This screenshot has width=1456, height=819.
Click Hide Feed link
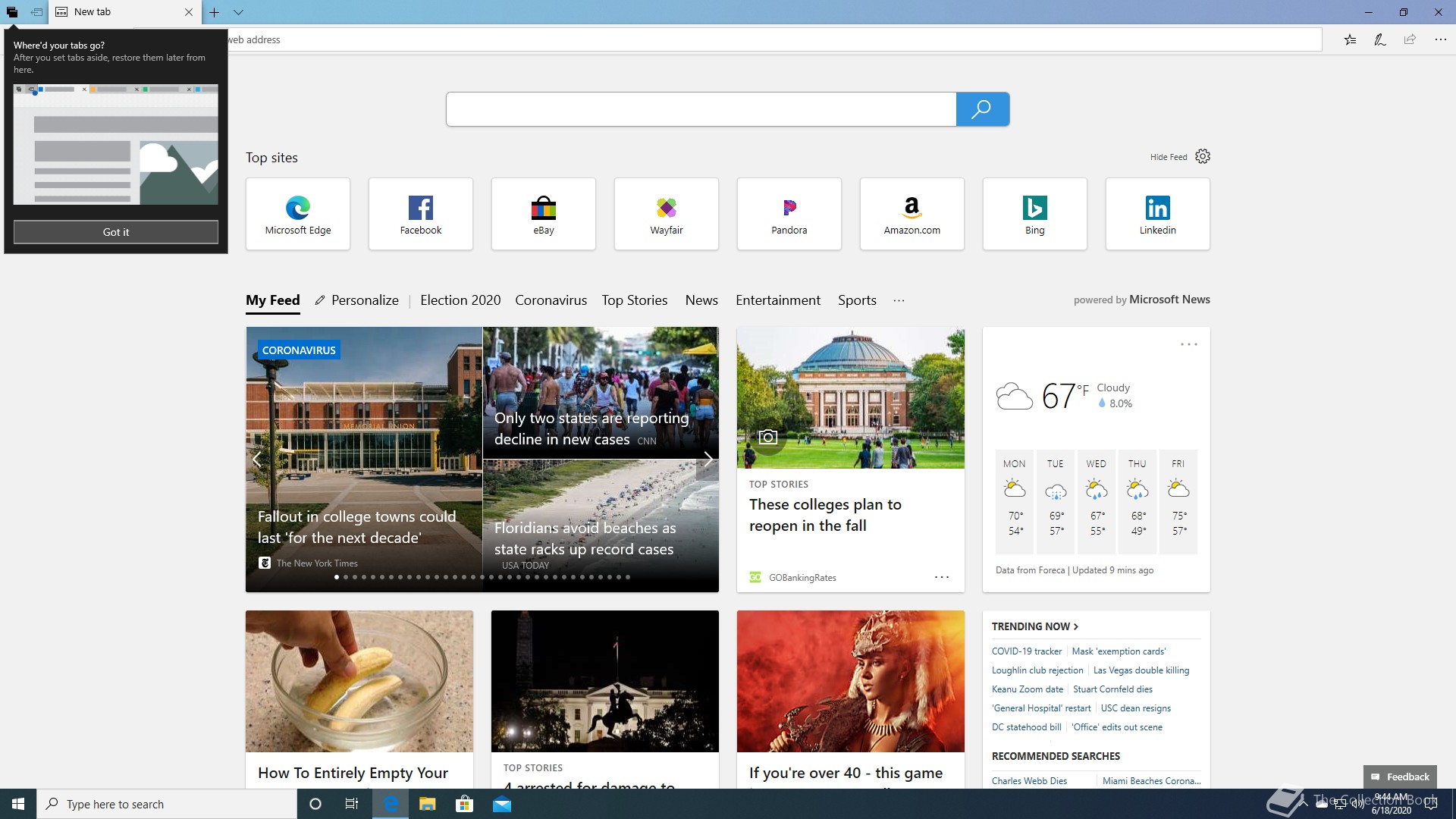click(x=1168, y=157)
